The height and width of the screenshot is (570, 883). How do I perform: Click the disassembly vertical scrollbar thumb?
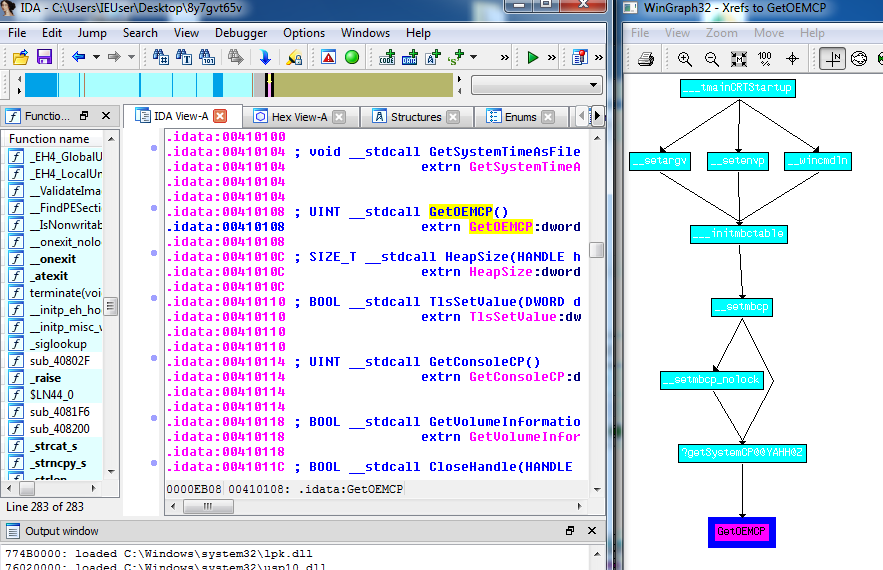596,250
